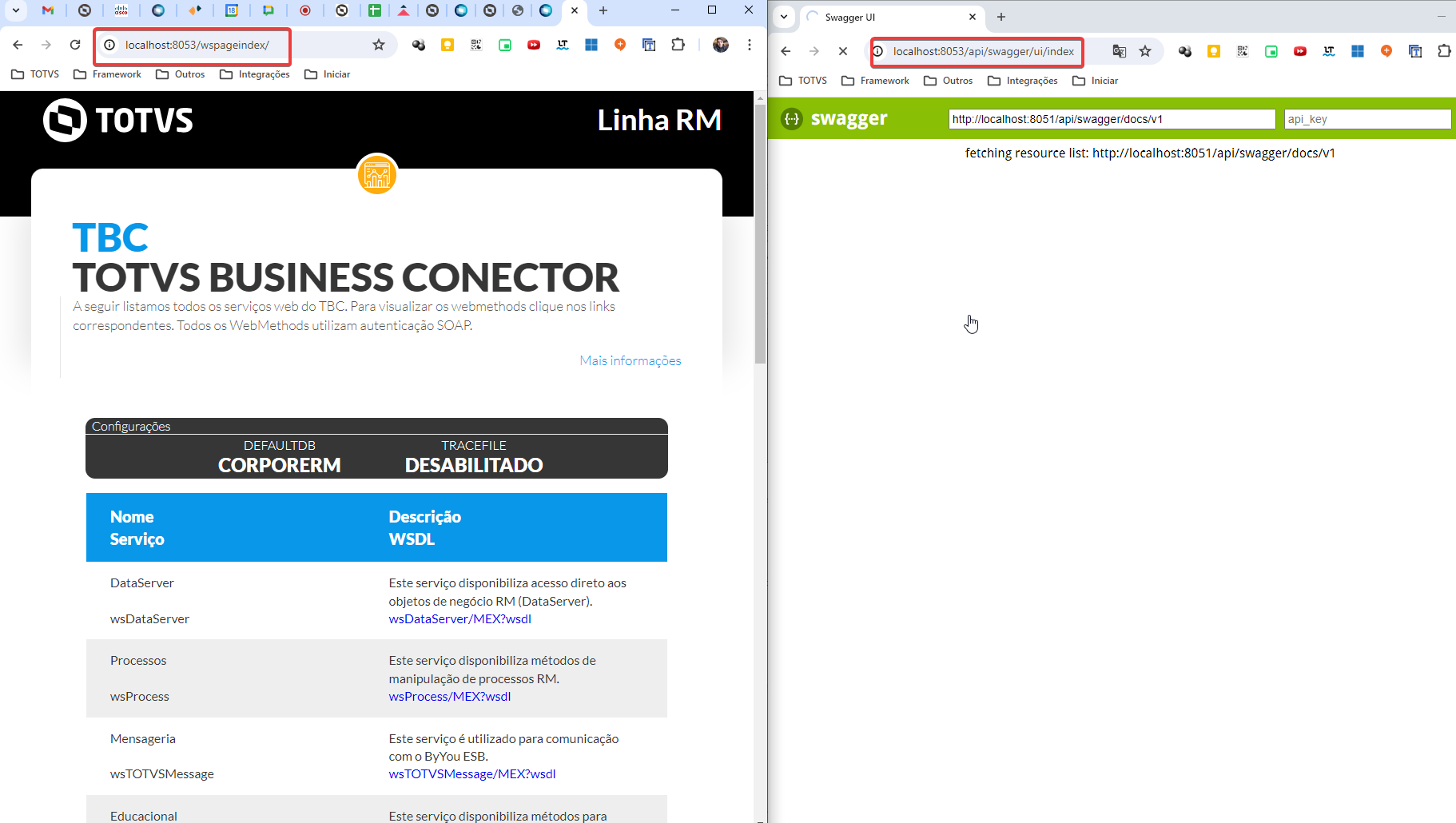Click the localhost:8053/api/swagger/ui/index address bar

point(984,51)
